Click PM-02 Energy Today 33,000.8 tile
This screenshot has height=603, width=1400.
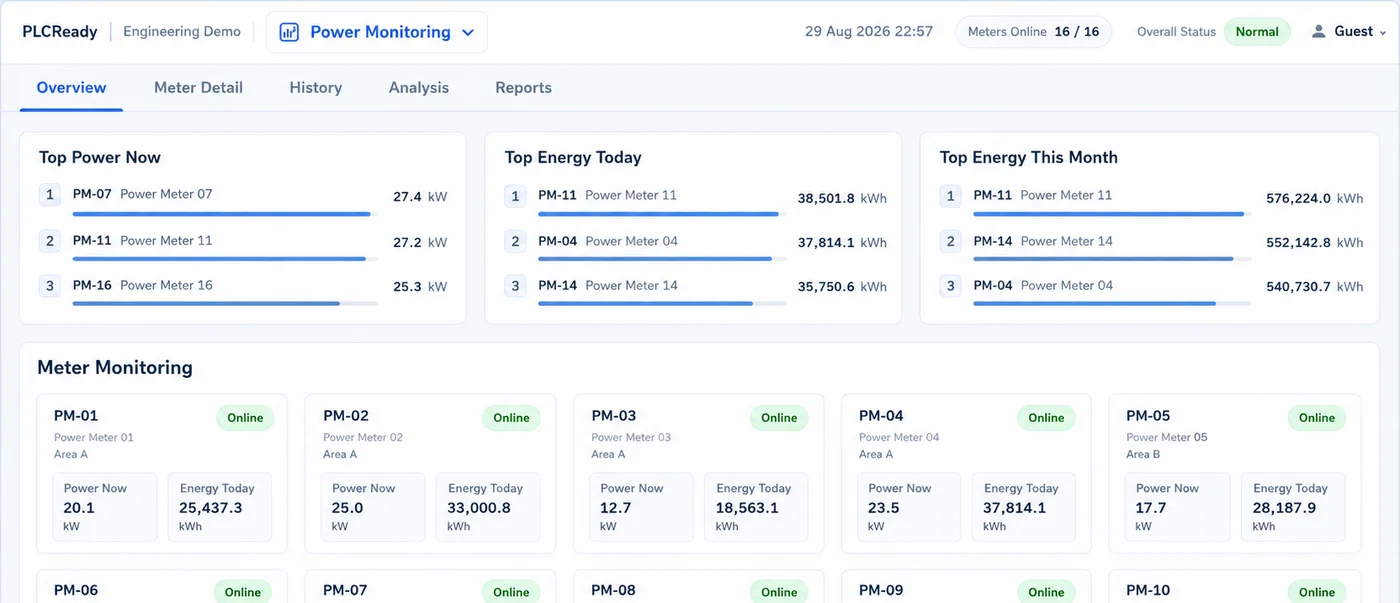pos(488,507)
